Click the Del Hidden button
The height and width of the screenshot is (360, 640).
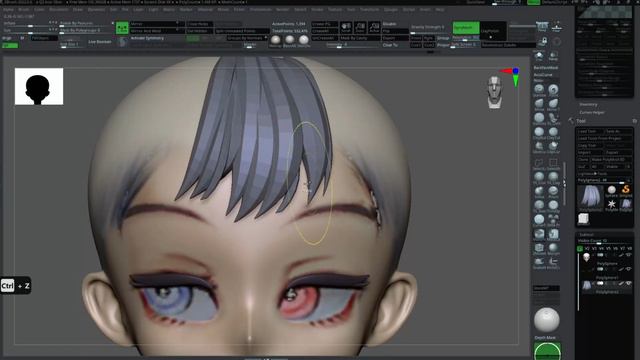click(200, 31)
